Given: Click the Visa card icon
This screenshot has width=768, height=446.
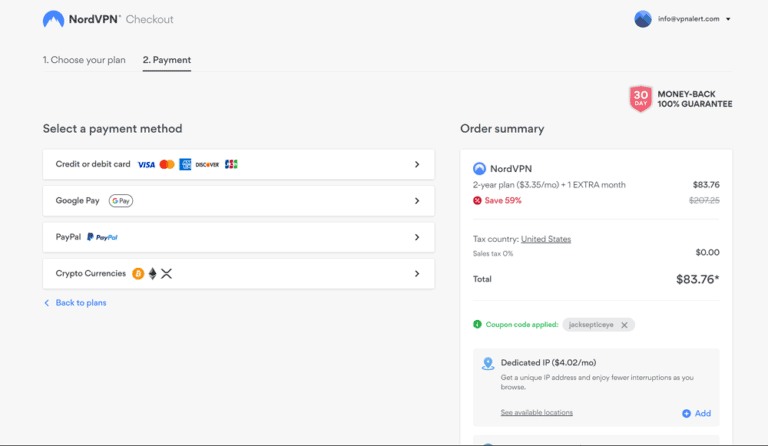Looking at the screenshot, I should 146,164.
